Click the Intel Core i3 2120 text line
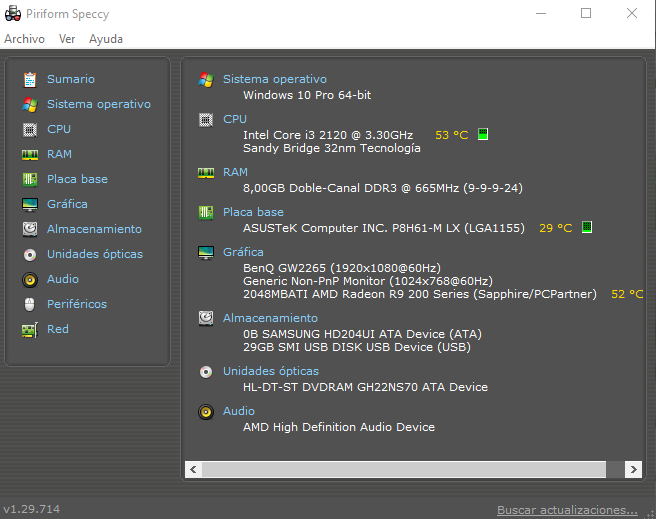 (328, 135)
